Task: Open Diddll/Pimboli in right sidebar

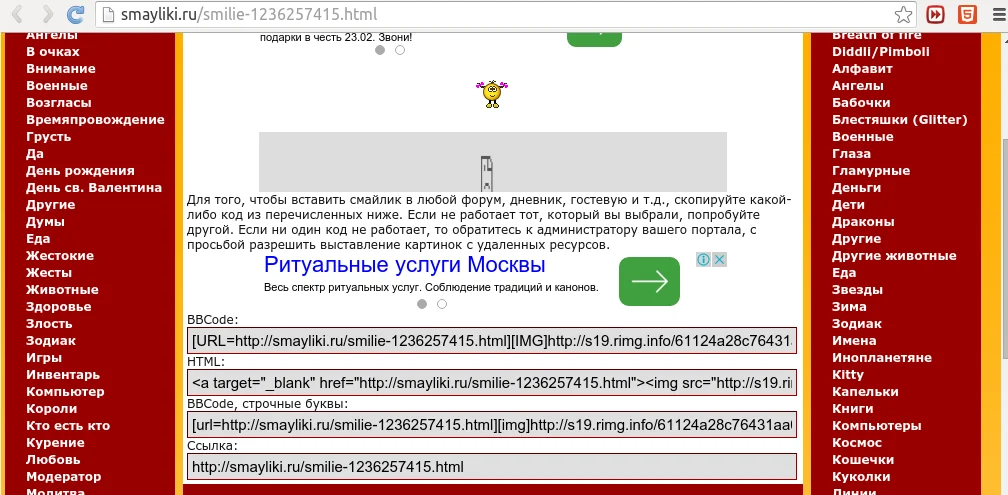Action: coord(881,52)
